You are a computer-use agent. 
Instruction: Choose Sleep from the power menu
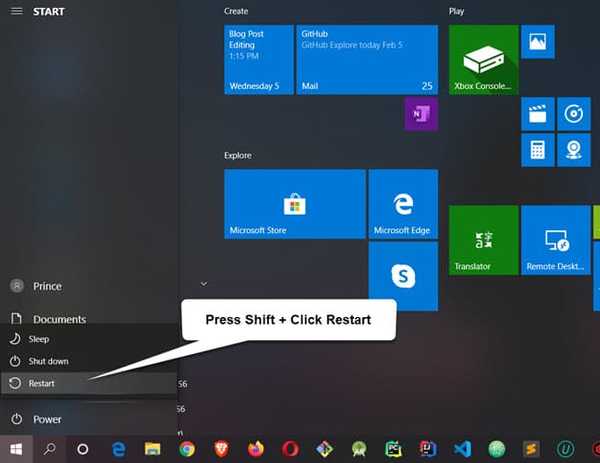pos(89,339)
